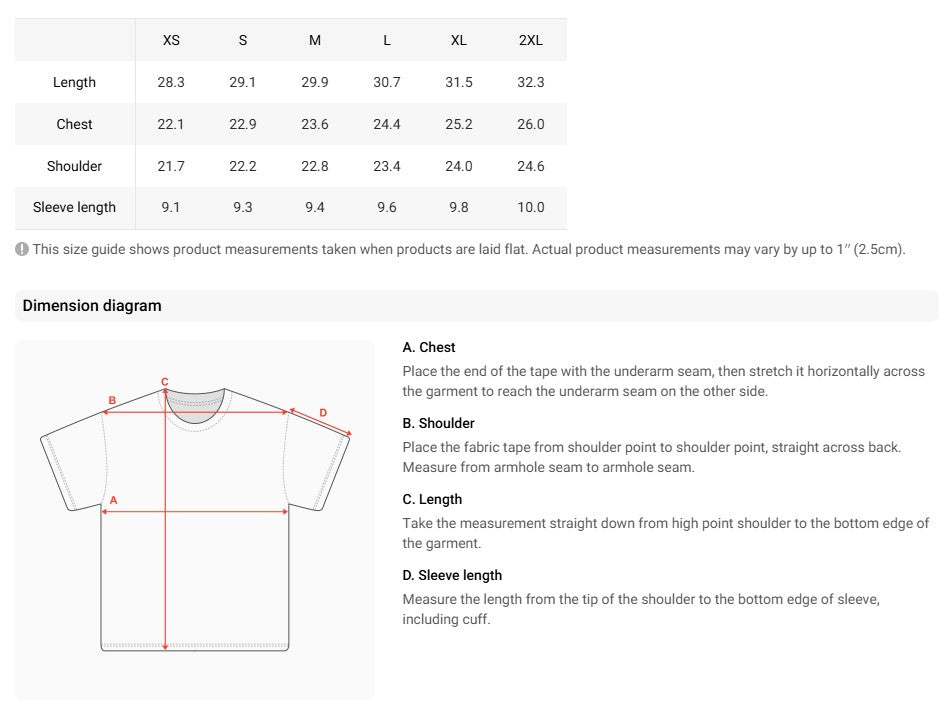This screenshot has width=946, height=711.
Task: Click the Dimension diagram section header
Action: [92, 305]
